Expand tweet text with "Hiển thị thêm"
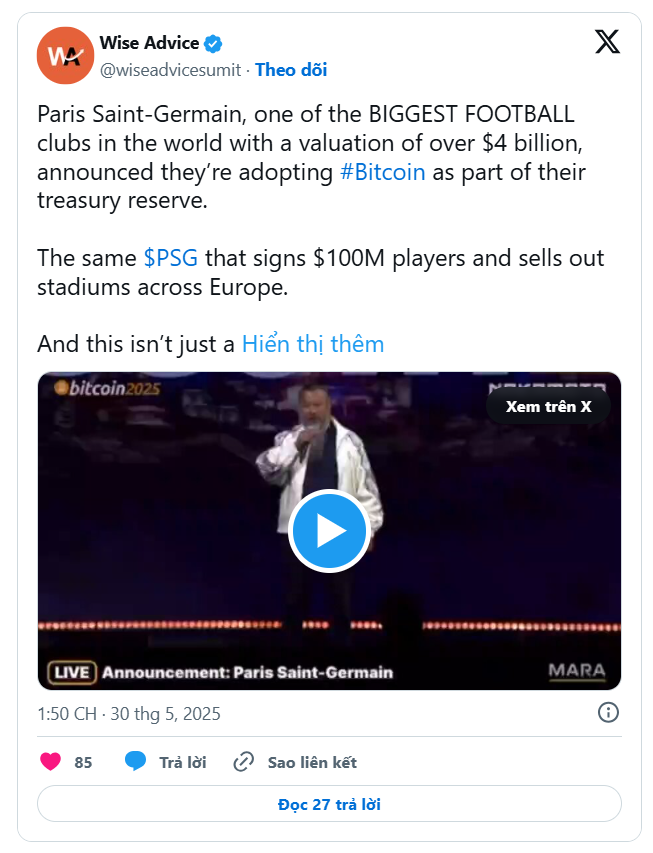 point(313,344)
